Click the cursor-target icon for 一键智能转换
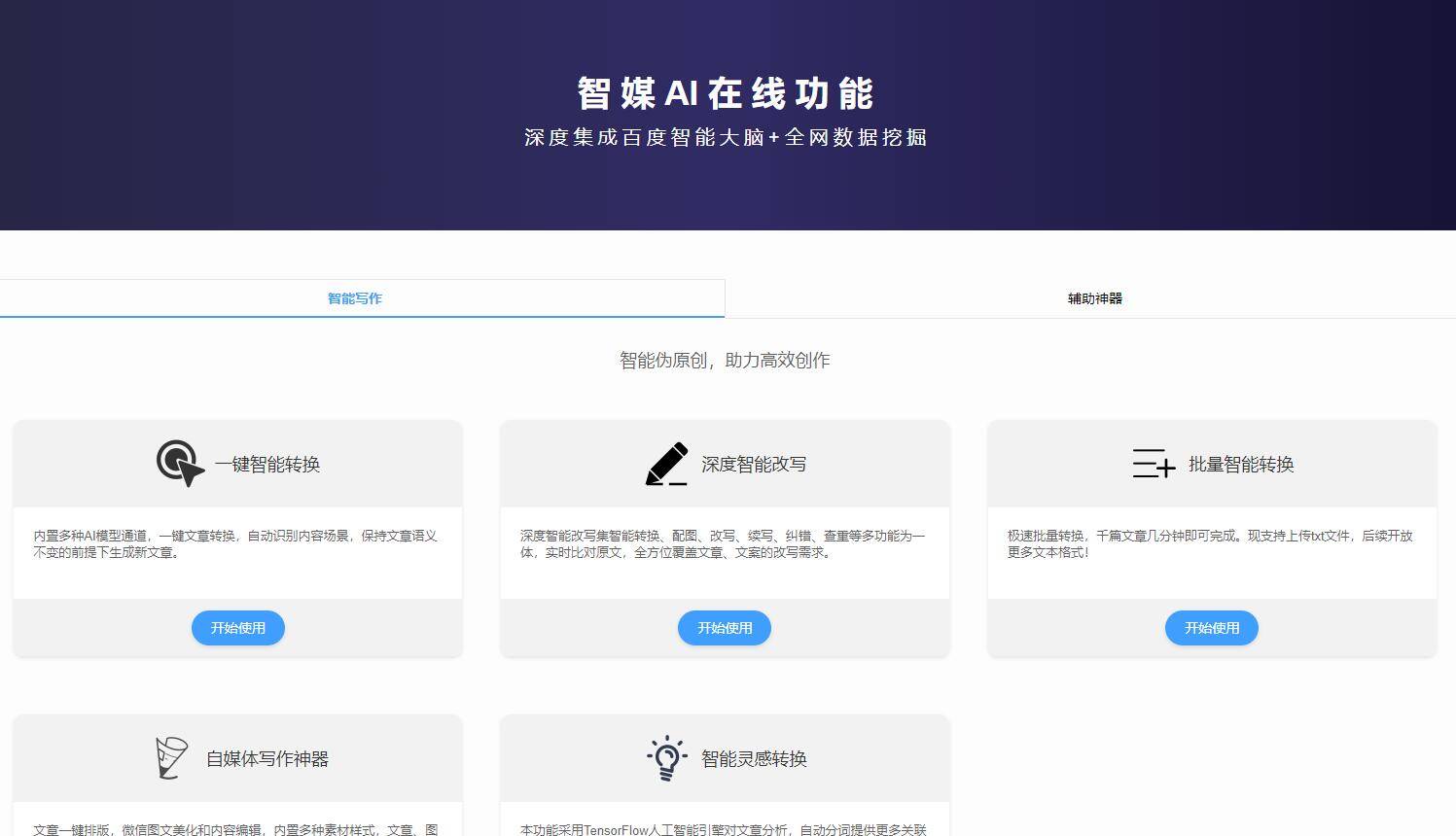The width and height of the screenshot is (1456, 836). 180,464
